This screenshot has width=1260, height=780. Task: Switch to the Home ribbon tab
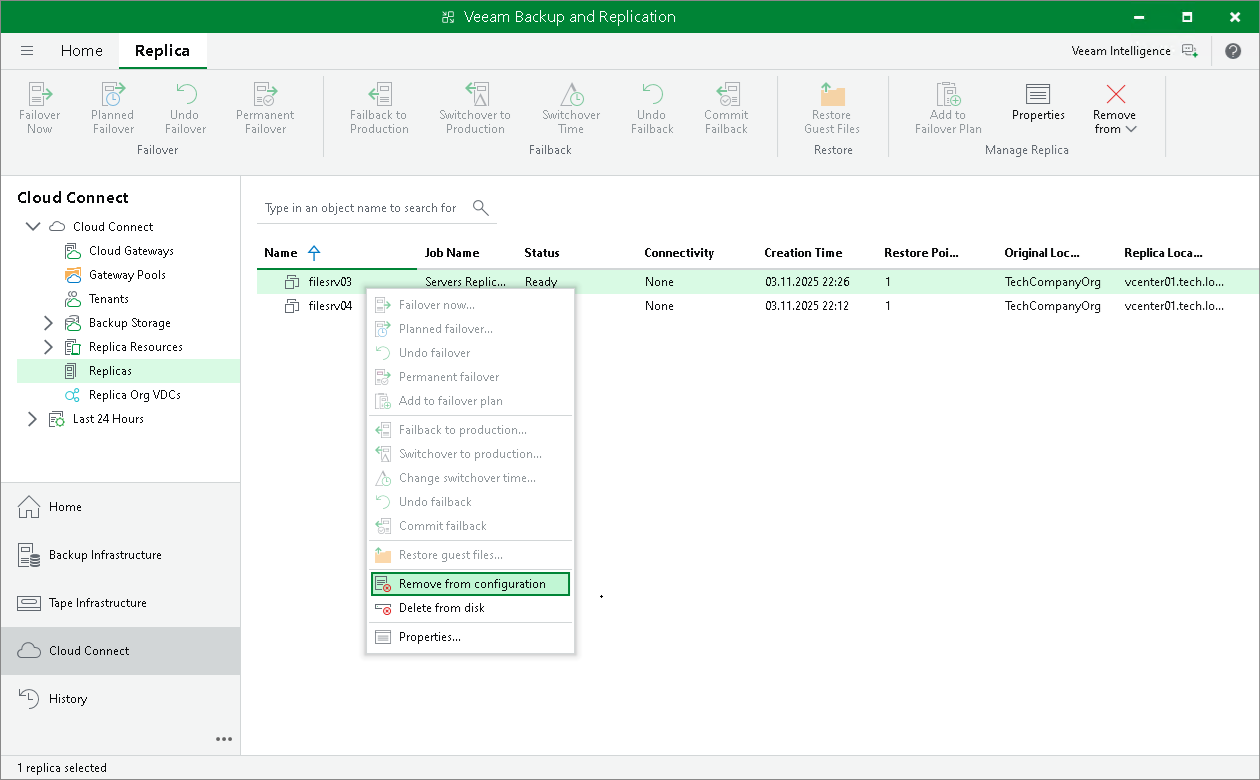coord(81,51)
